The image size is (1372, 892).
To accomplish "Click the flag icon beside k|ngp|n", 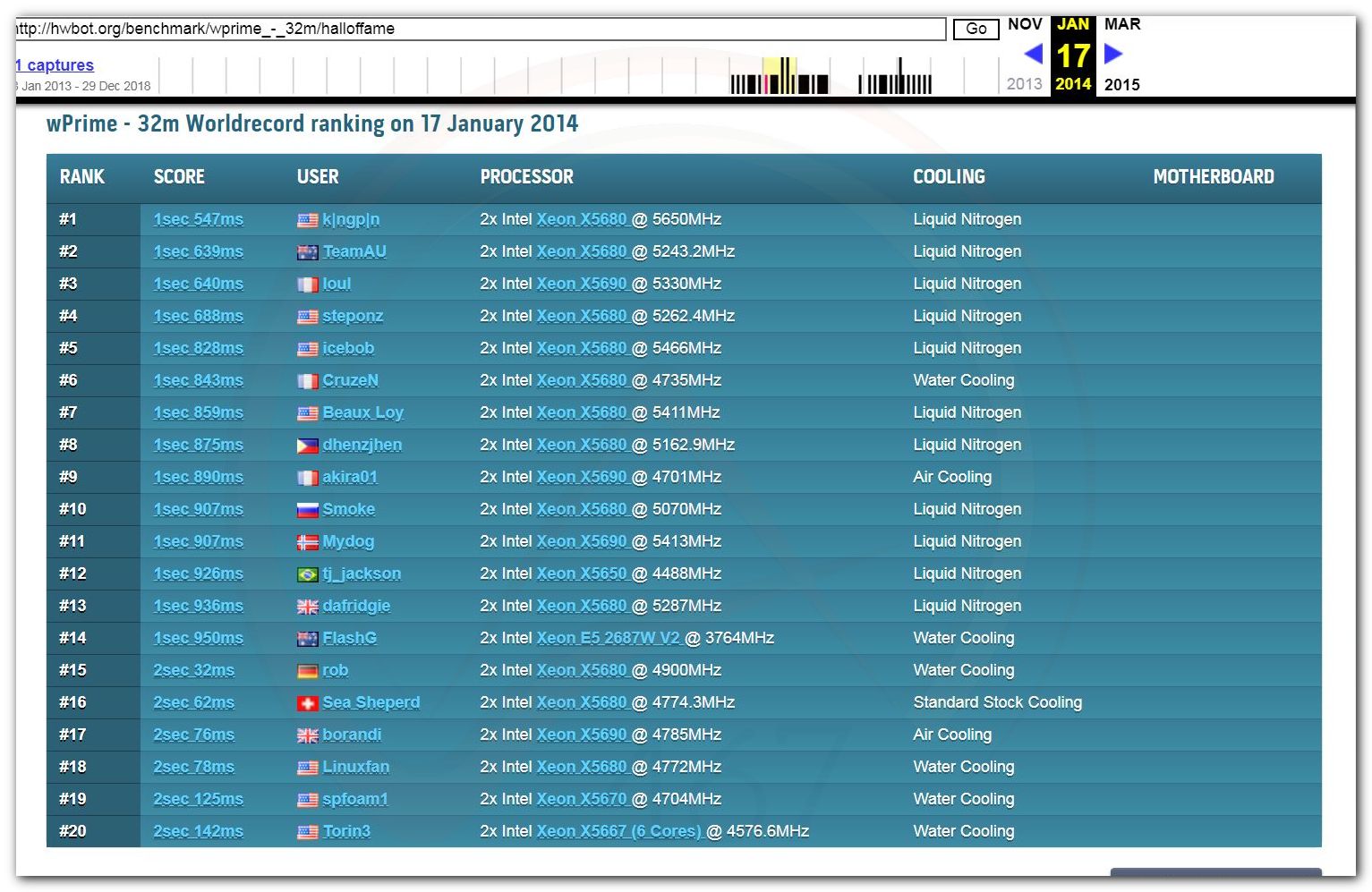I will (x=307, y=220).
